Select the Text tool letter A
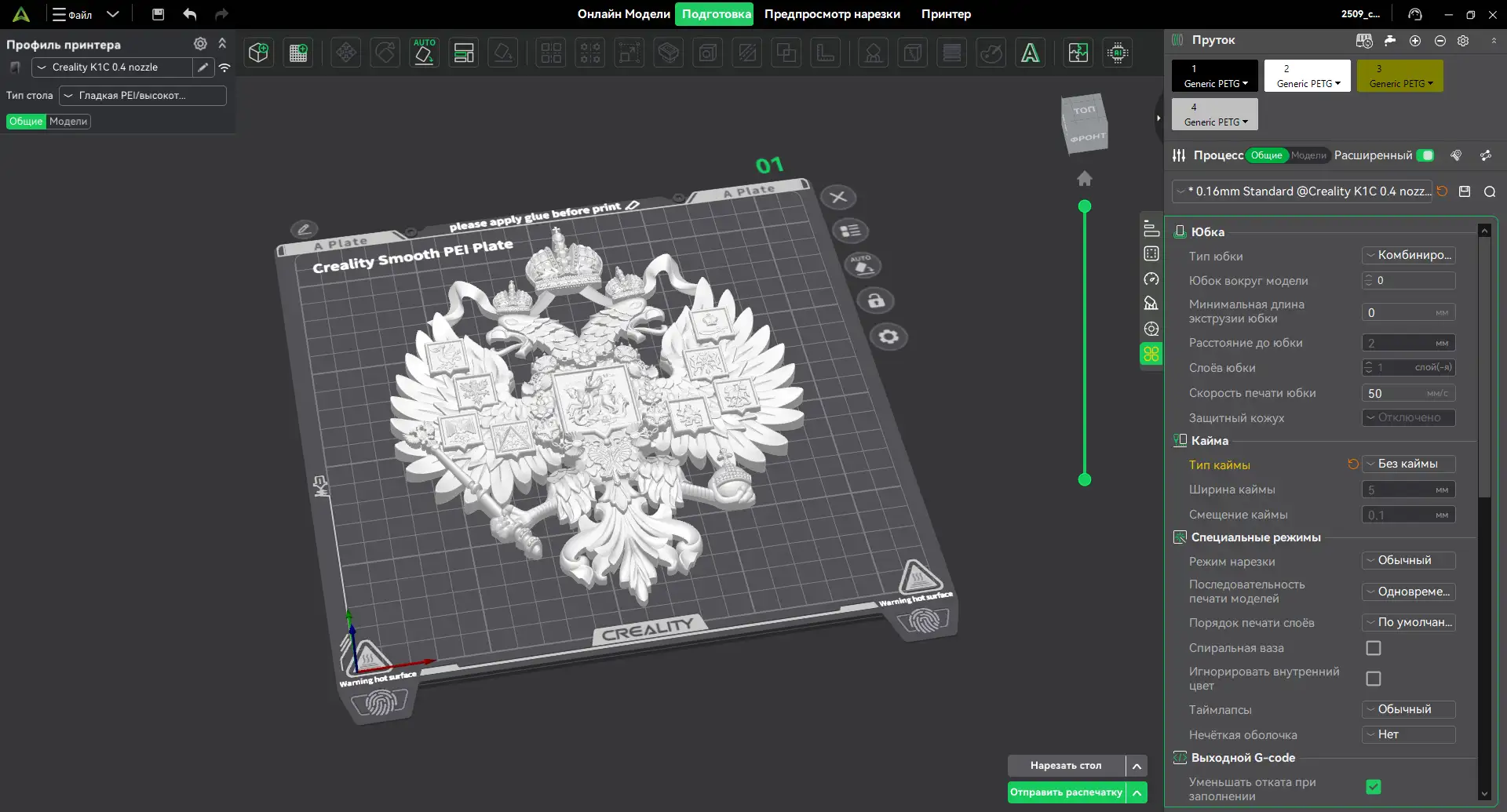This screenshot has width=1507, height=812. pyautogui.click(x=1031, y=53)
